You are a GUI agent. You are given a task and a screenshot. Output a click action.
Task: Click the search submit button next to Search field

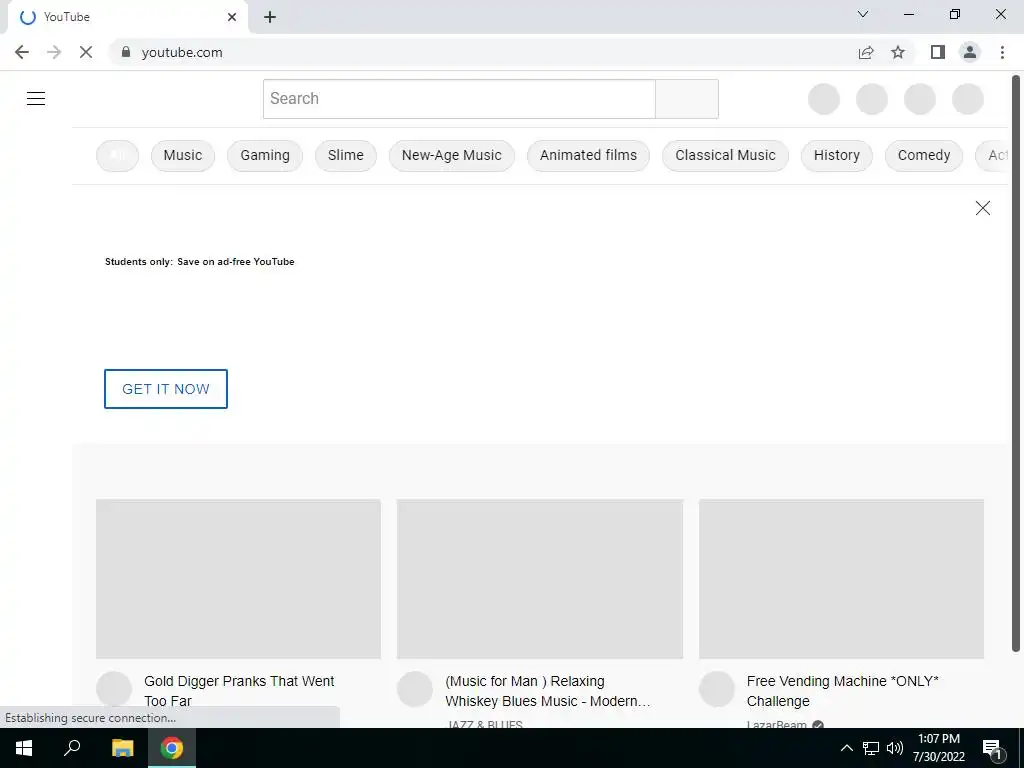point(687,99)
